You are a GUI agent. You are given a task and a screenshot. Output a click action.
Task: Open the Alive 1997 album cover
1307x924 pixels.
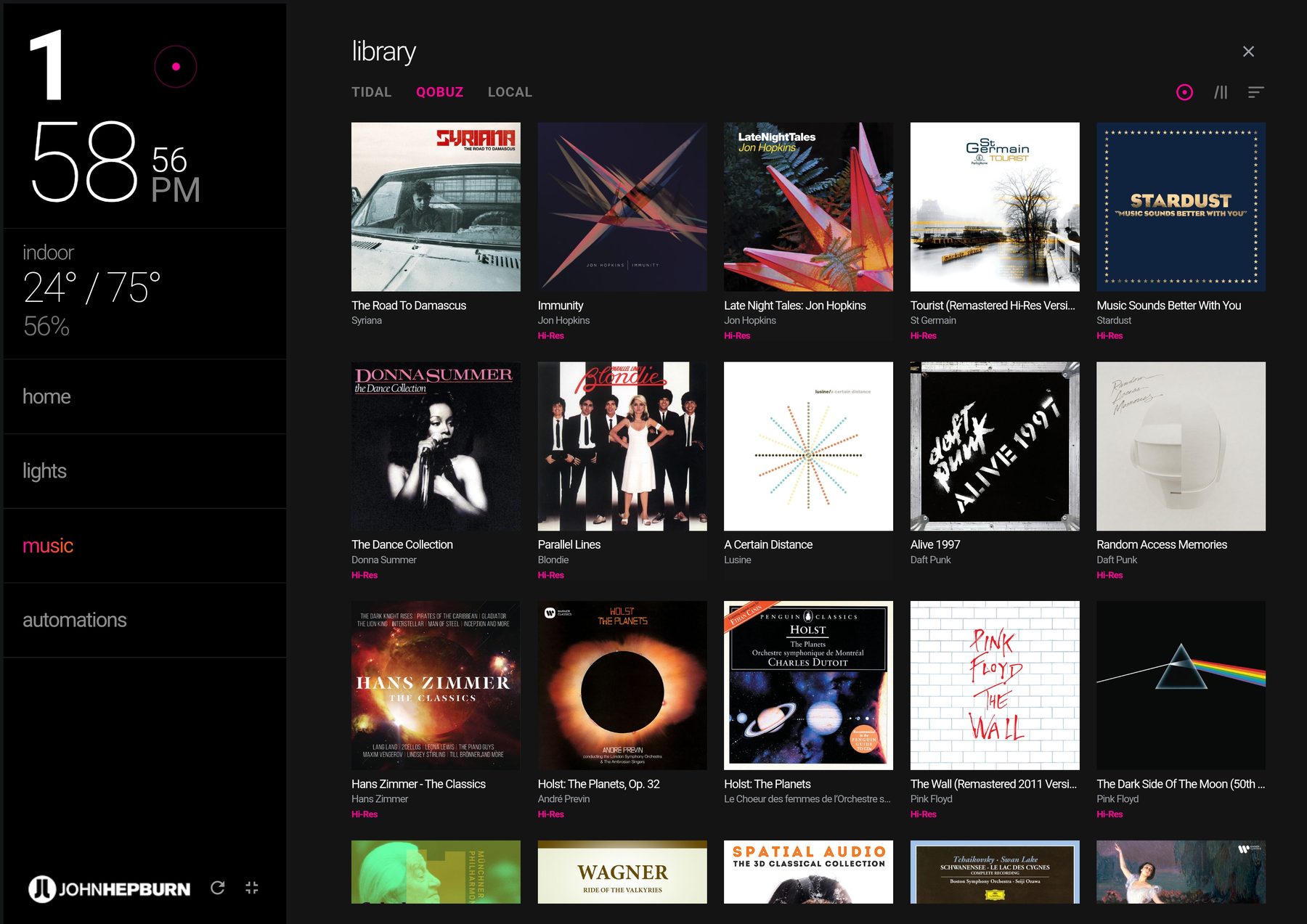tap(995, 446)
